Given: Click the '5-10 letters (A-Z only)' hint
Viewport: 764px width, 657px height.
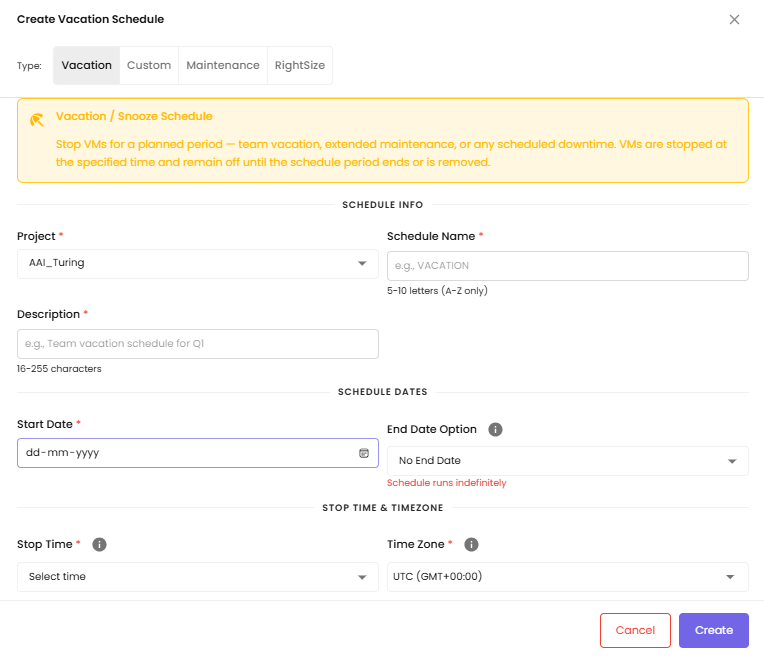Looking at the screenshot, I should pos(437,290).
